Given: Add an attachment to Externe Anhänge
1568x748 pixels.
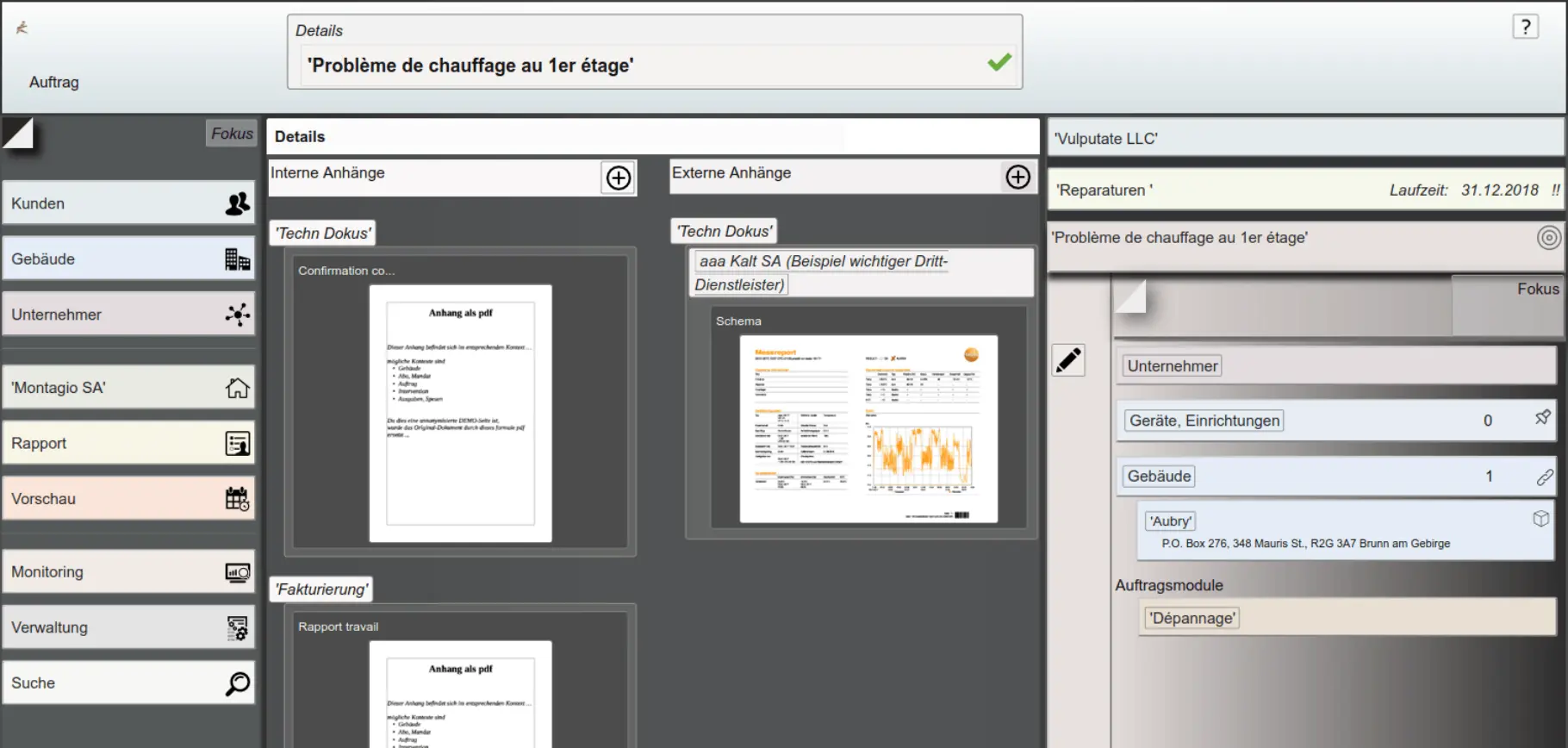Looking at the screenshot, I should (1018, 177).
